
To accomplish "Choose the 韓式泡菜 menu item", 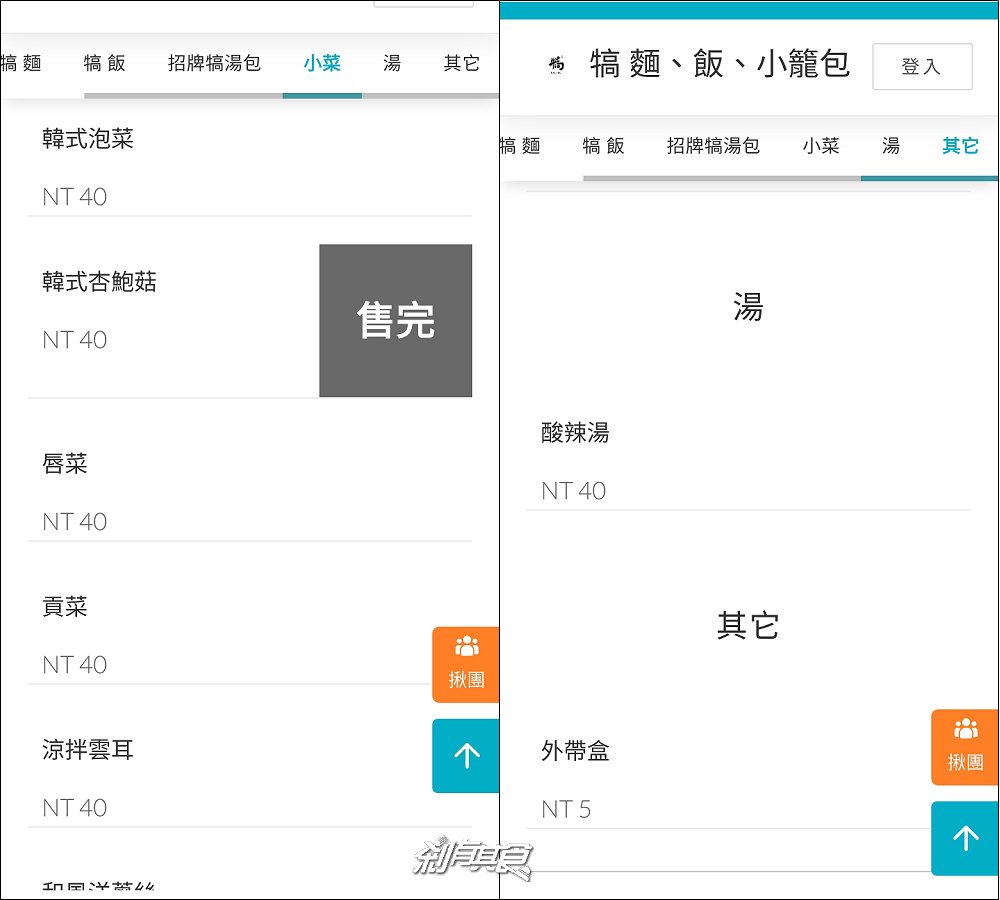I will [x=88, y=140].
